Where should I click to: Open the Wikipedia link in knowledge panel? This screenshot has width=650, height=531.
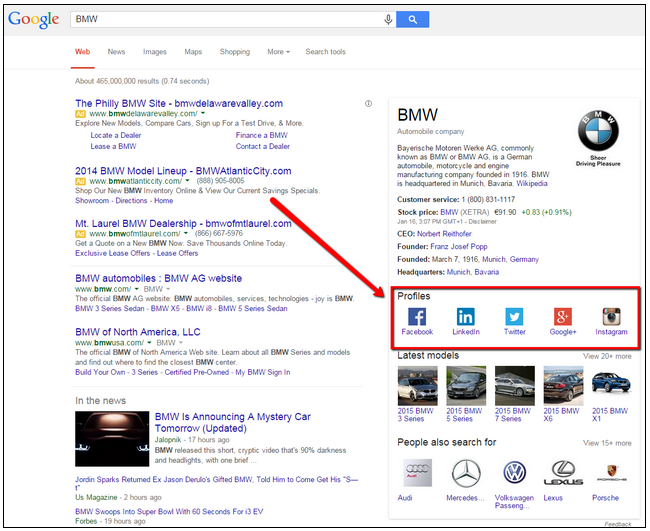coord(532,184)
